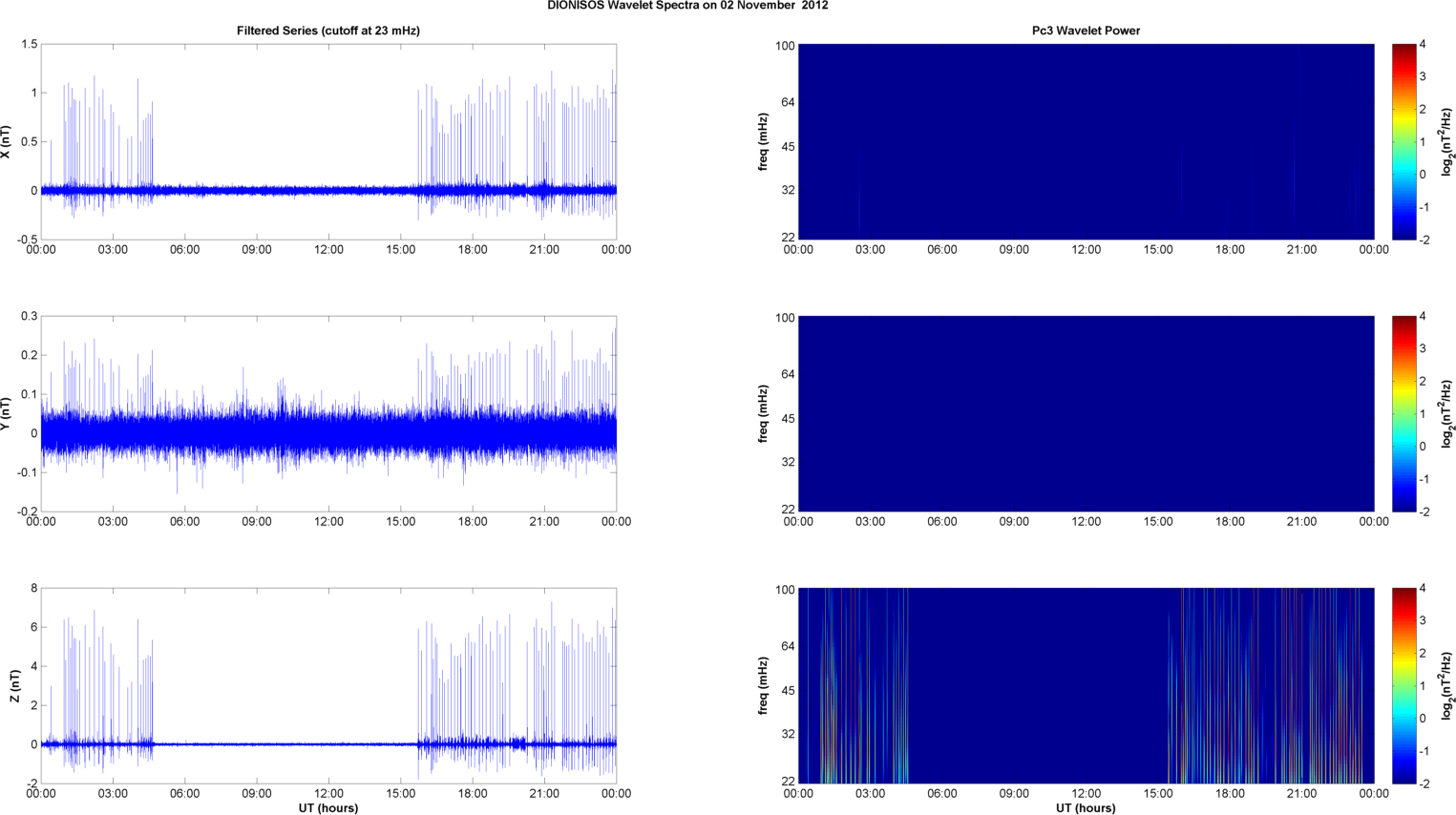Click the Y component filtered time series plot
Viewport: 1456px width, 815px height.
328,413
